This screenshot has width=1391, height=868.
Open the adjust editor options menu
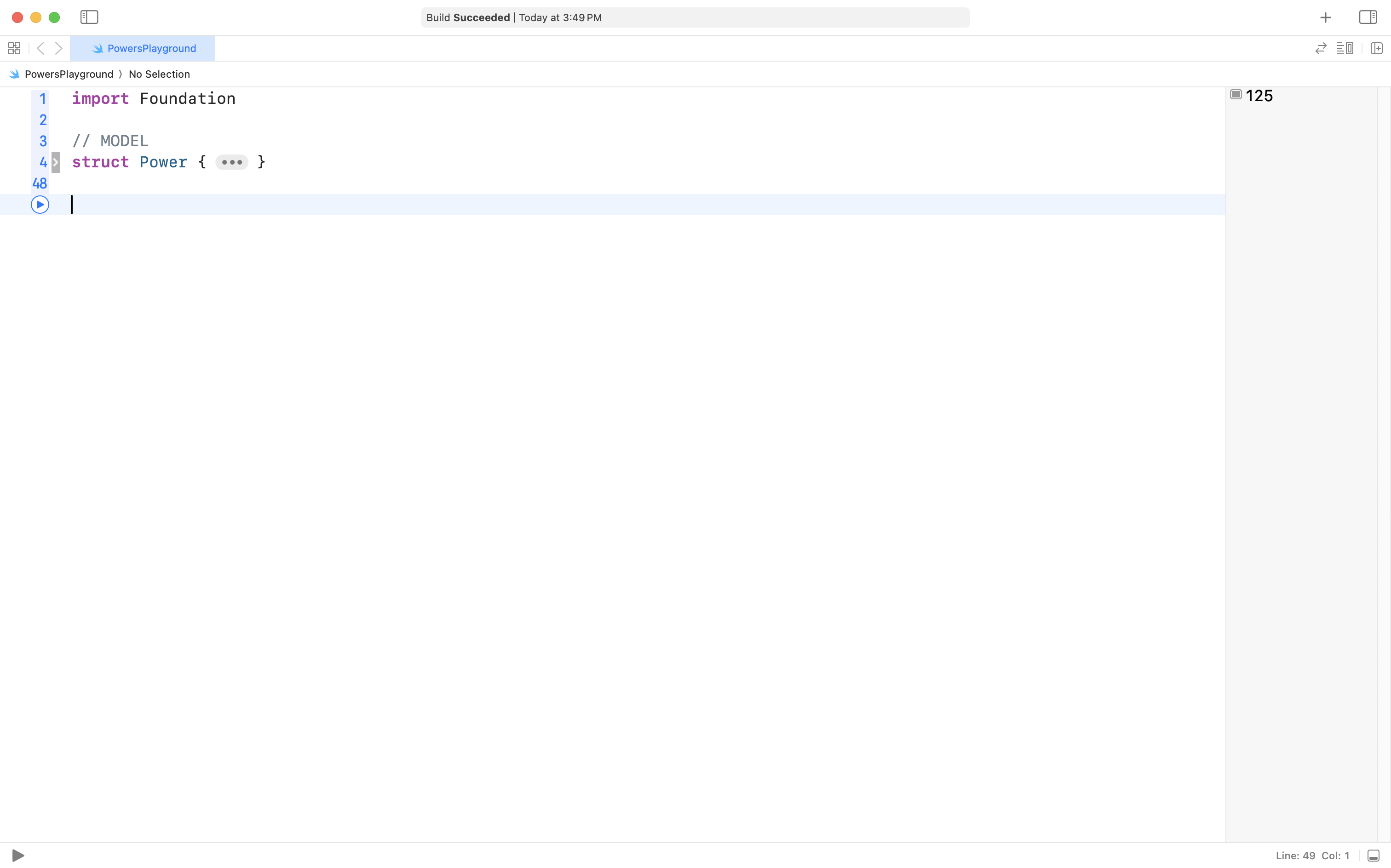(1345, 48)
